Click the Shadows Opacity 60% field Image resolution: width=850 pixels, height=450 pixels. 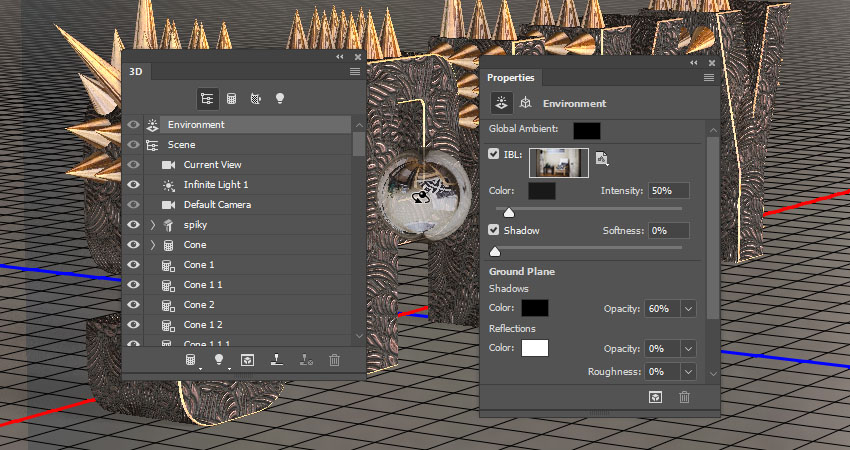[662, 308]
